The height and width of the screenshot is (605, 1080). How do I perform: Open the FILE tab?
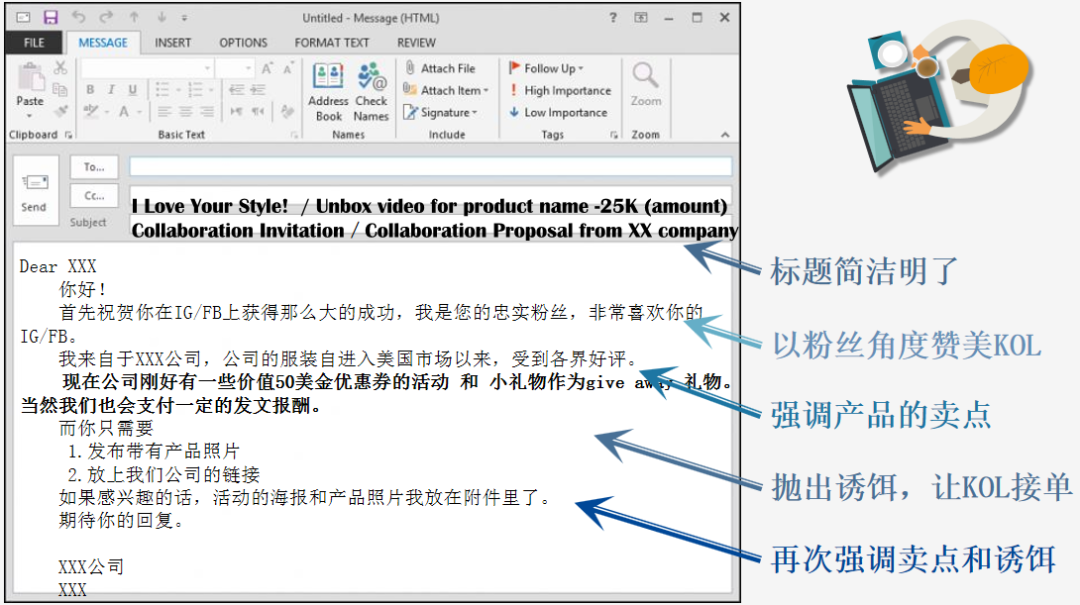(34, 43)
